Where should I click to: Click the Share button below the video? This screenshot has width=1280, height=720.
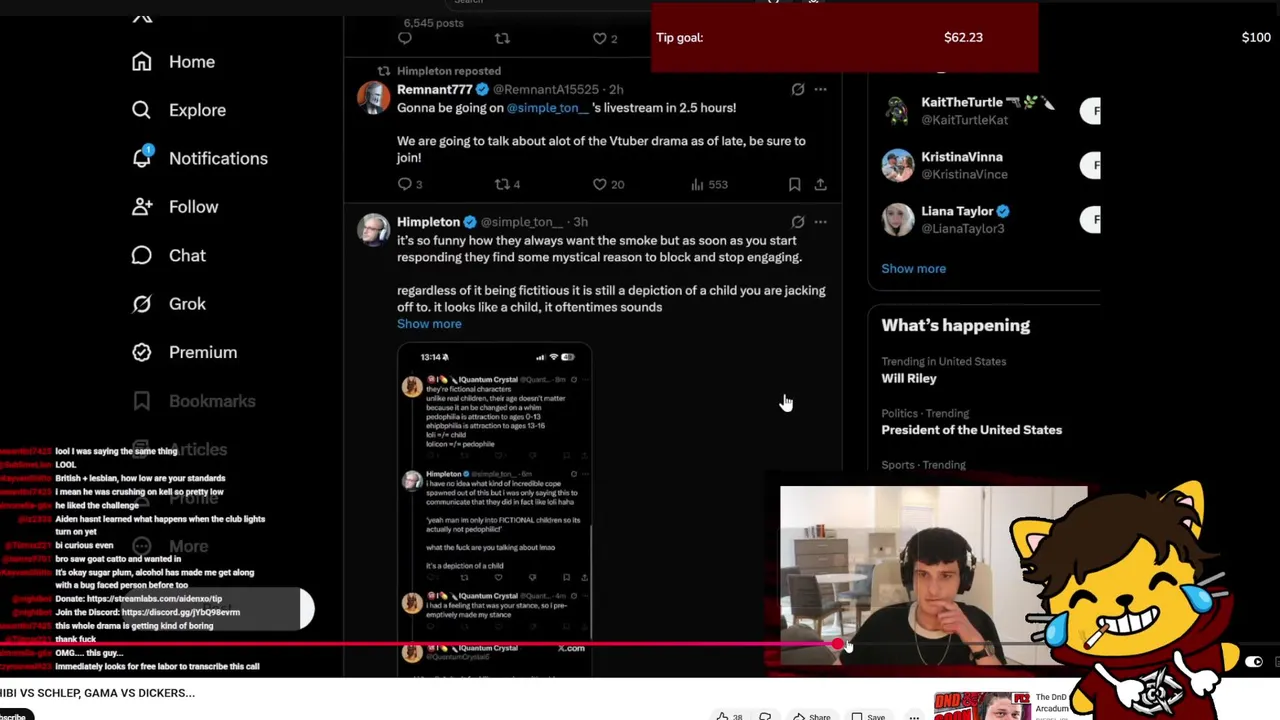(812, 716)
